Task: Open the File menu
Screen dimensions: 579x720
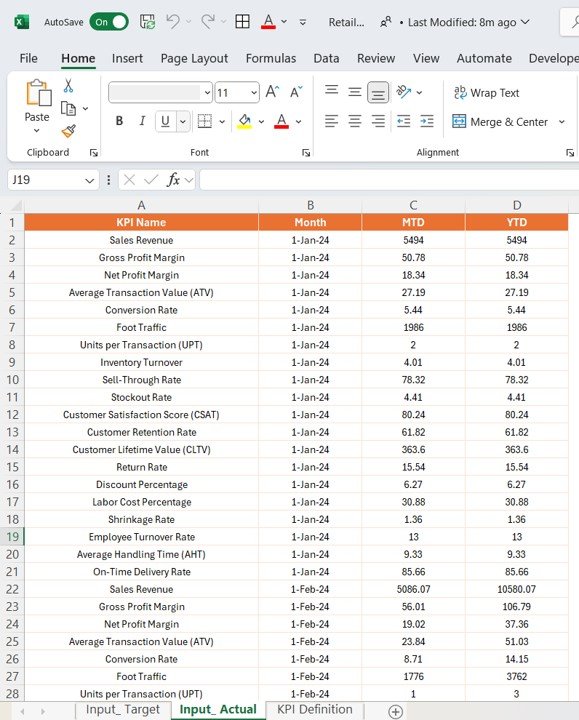Action: coord(28,58)
